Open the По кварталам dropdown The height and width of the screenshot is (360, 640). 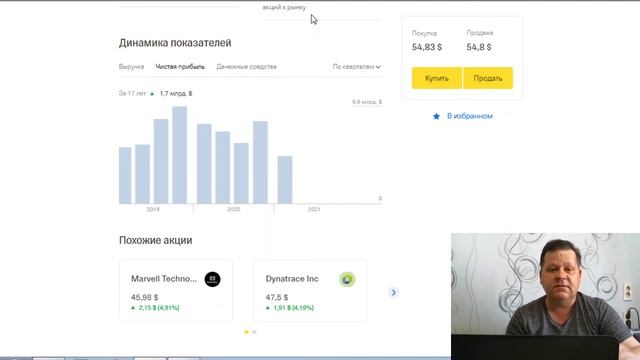[356, 67]
